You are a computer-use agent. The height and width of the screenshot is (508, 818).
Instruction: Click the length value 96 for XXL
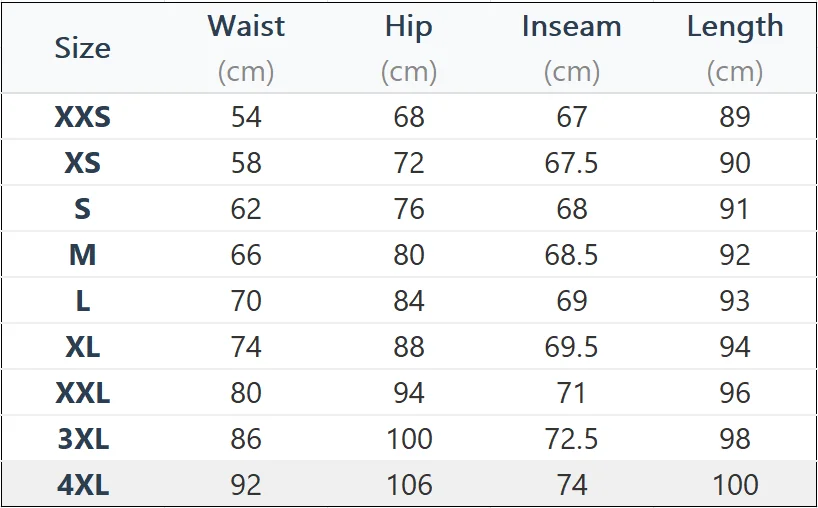coord(735,393)
